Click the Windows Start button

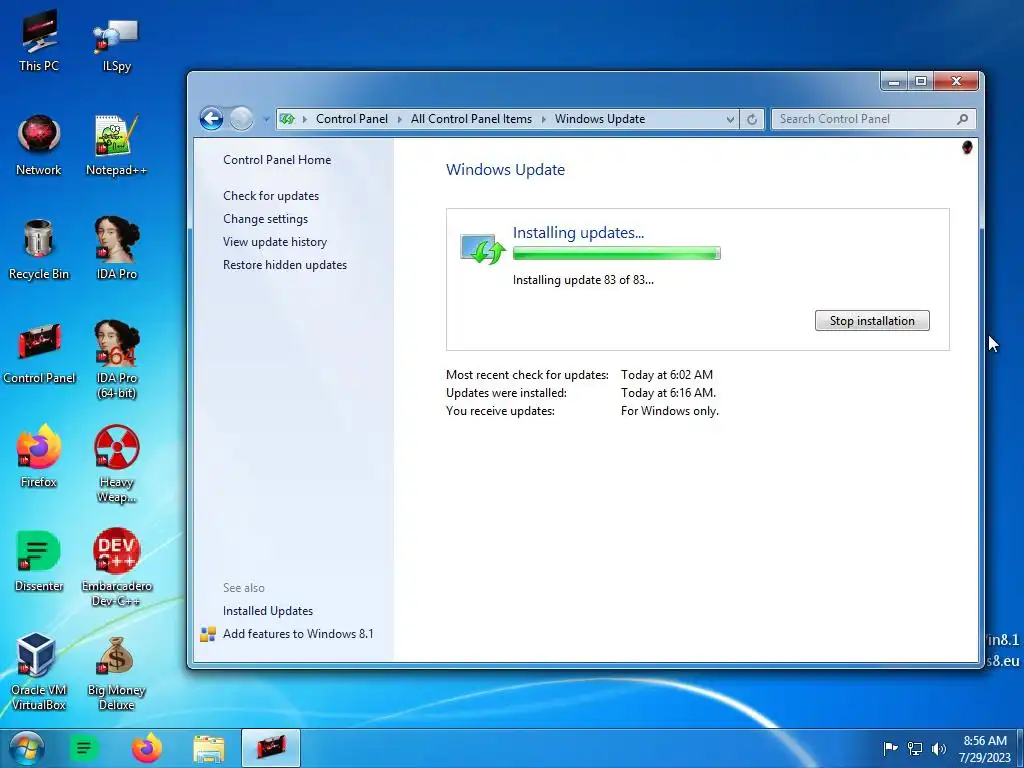click(27, 748)
